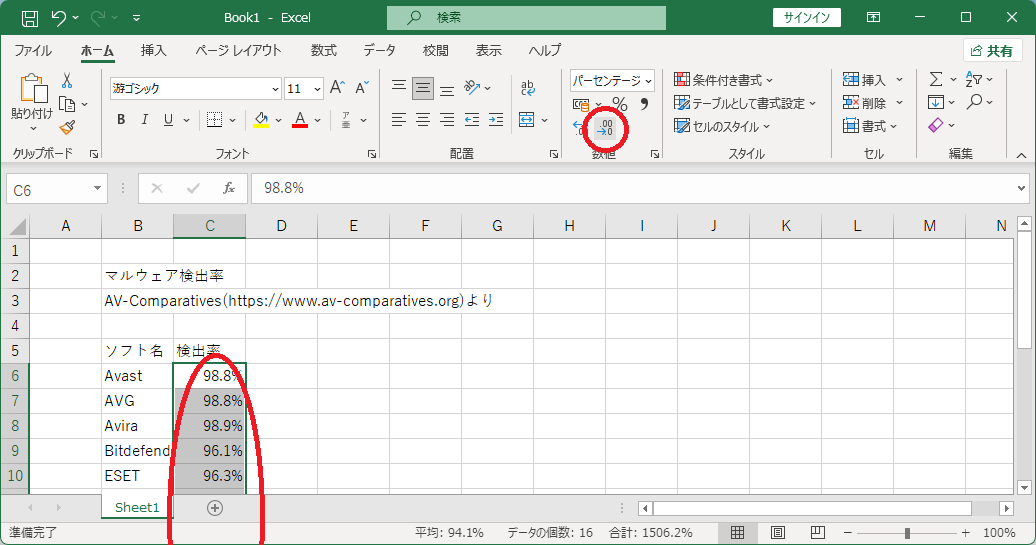Screen dimensions: 1036x545
Task: Open 書式 cell format menu
Action: point(870,126)
